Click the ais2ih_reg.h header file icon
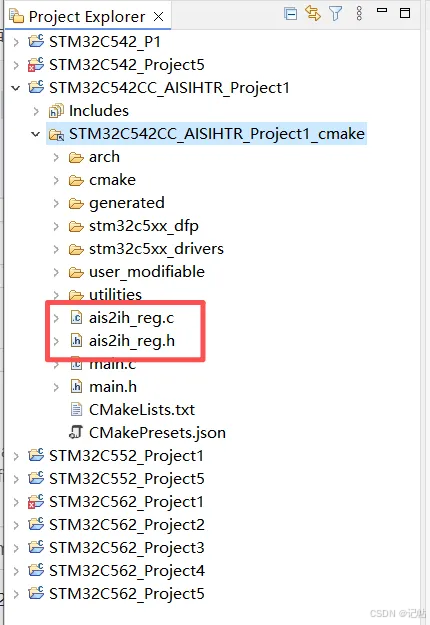Image resolution: width=430 pixels, height=625 pixels. tap(76, 341)
